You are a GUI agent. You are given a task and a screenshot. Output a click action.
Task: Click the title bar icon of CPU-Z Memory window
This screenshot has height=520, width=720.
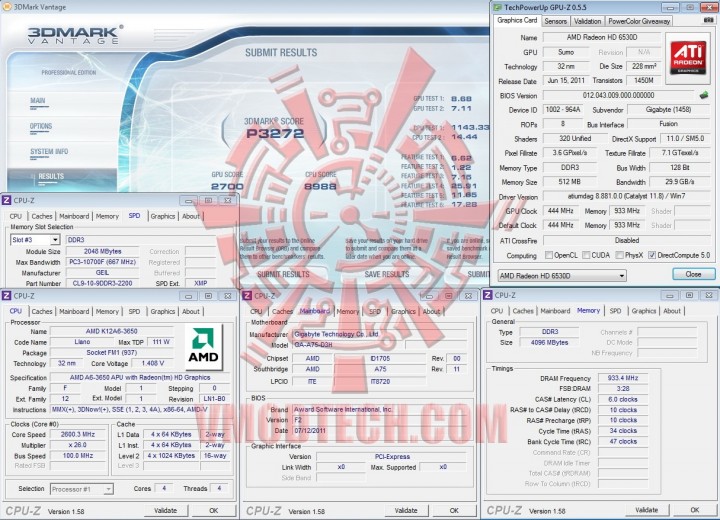coord(488,295)
